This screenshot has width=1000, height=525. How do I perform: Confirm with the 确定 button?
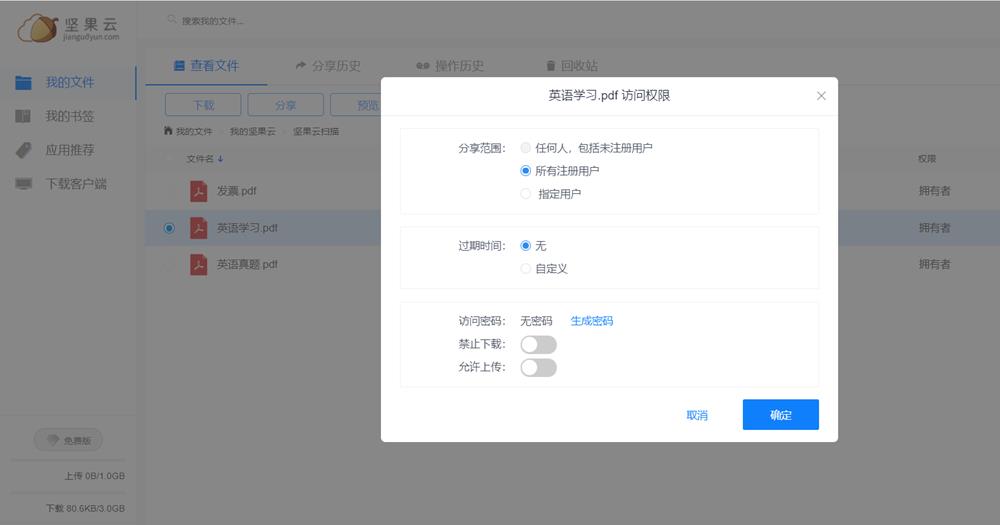pyautogui.click(x=781, y=415)
